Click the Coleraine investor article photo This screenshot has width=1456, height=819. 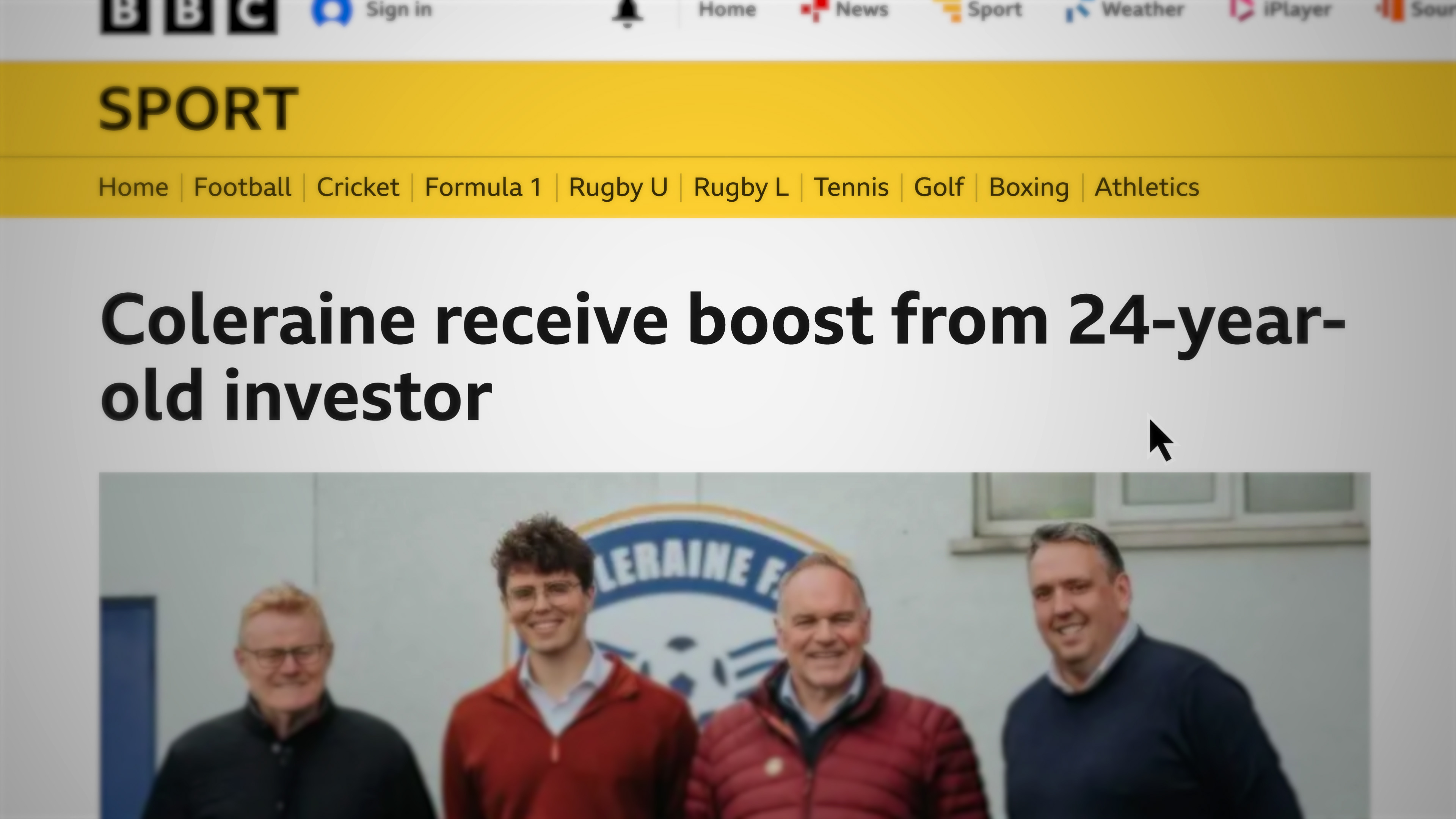point(734,645)
